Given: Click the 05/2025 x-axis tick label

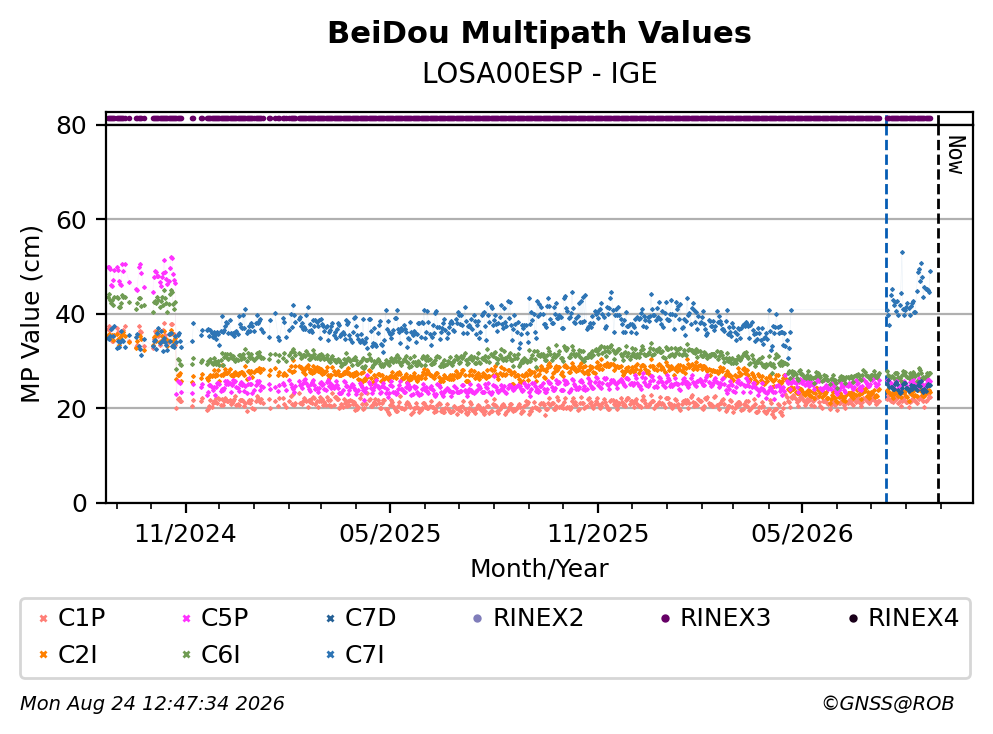Looking at the screenshot, I should pyautogui.click(x=389, y=534).
